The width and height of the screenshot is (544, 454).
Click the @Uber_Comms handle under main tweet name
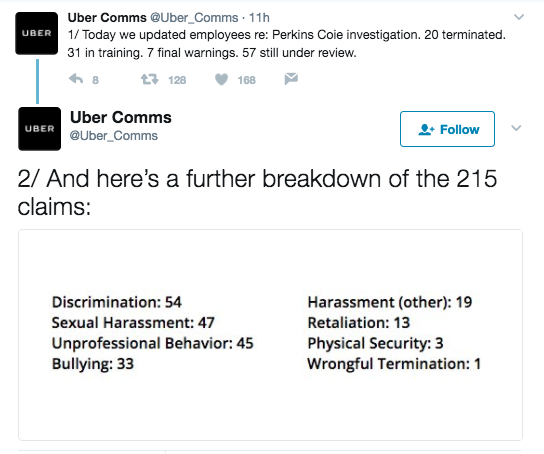[x=114, y=136]
